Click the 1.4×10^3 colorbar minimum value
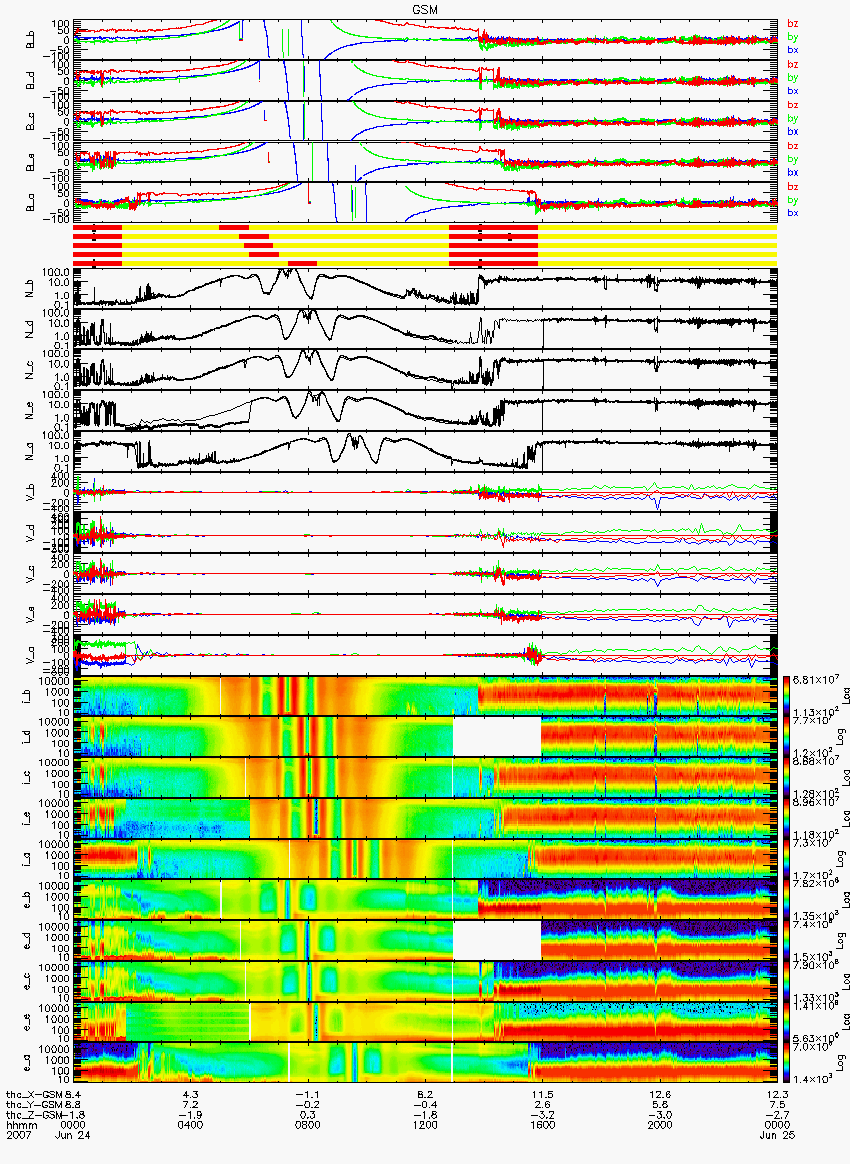 (813, 1079)
